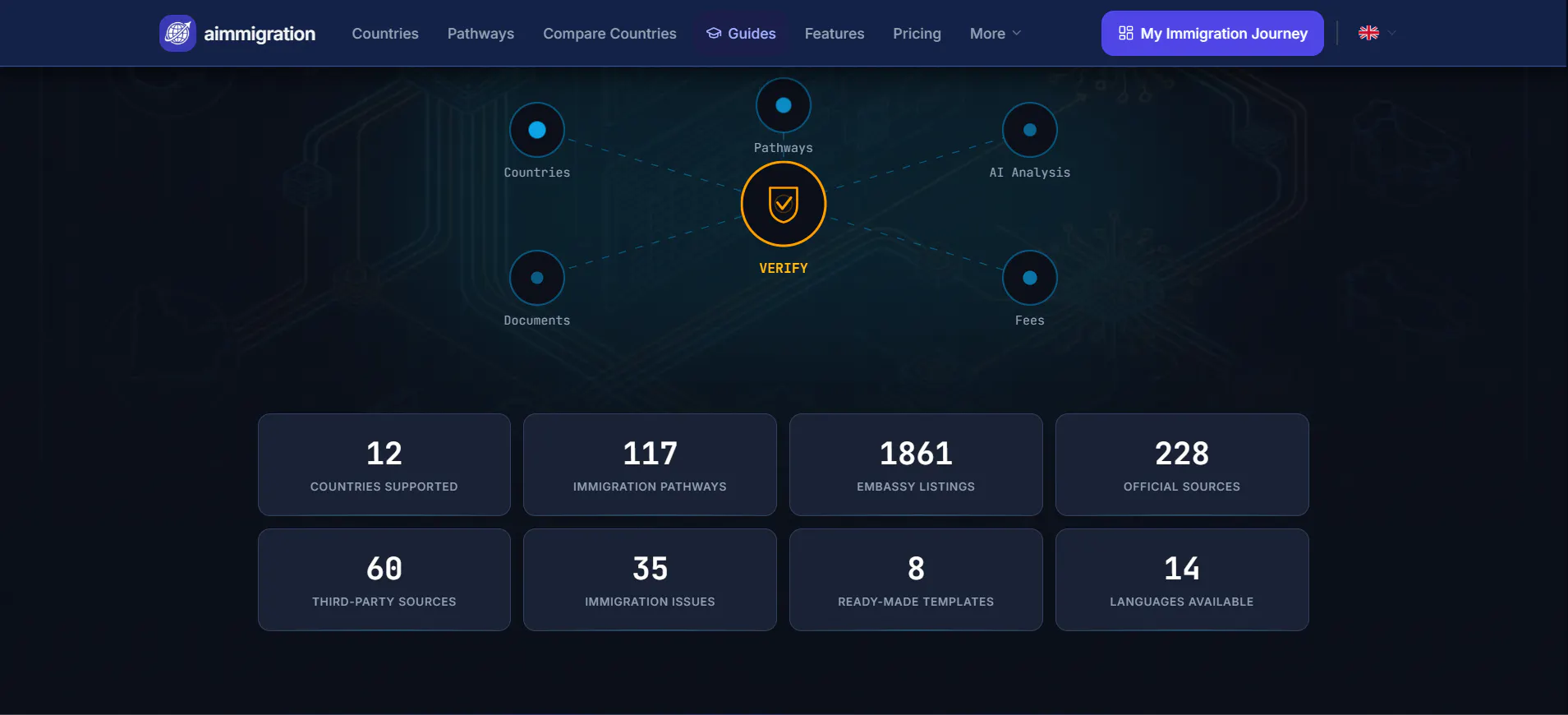This screenshot has height=715, width=1568.
Task: Open the Pricing nav link
Action: pos(917,34)
